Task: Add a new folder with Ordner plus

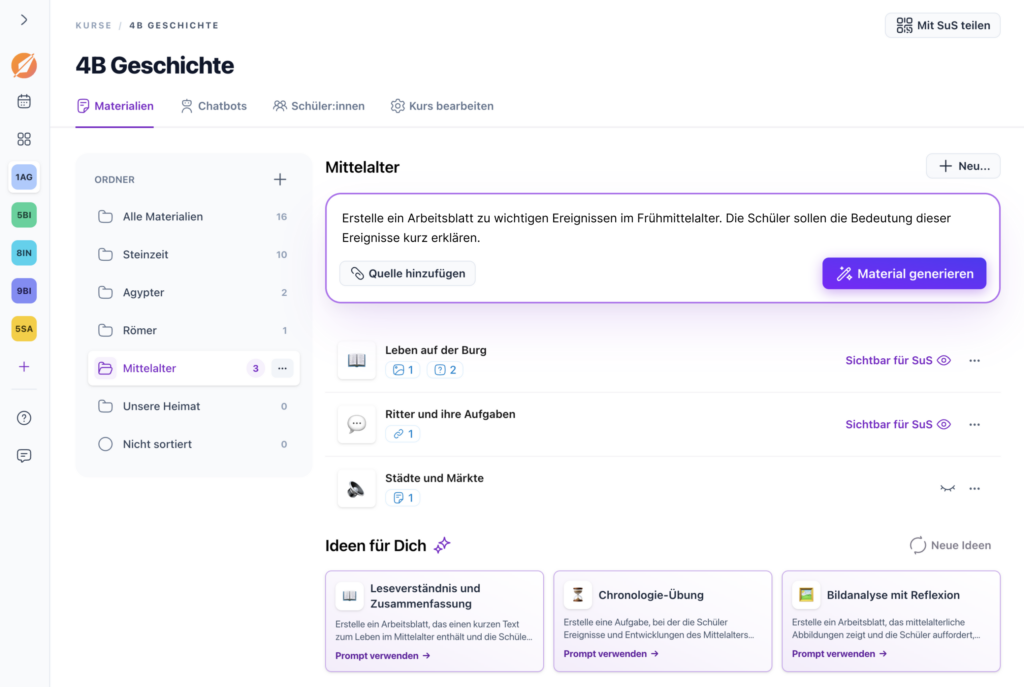Action: click(280, 180)
